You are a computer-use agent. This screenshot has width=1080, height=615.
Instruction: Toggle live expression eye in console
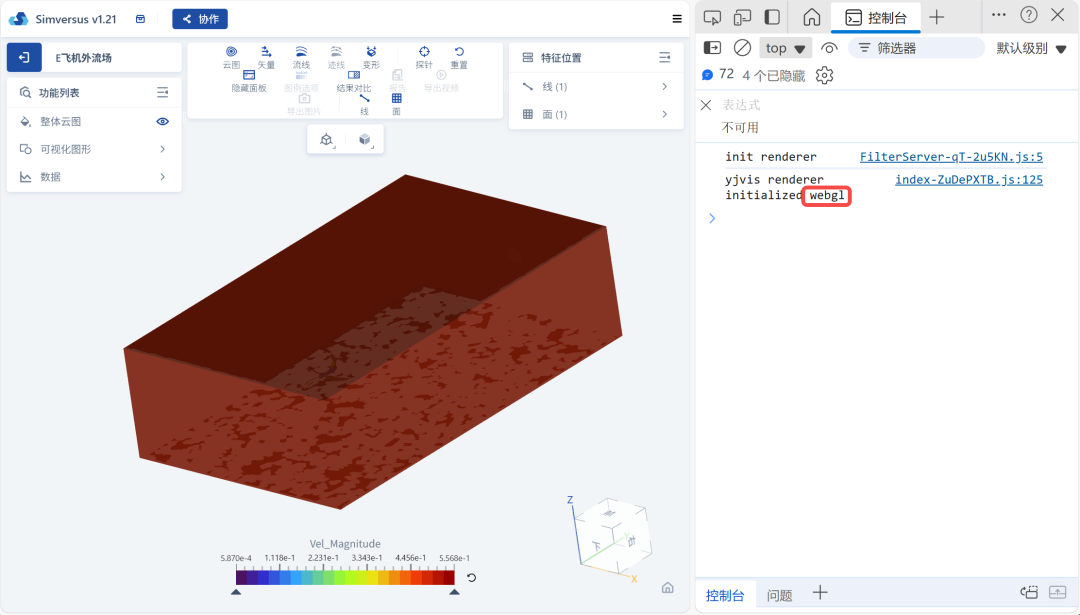point(829,48)
